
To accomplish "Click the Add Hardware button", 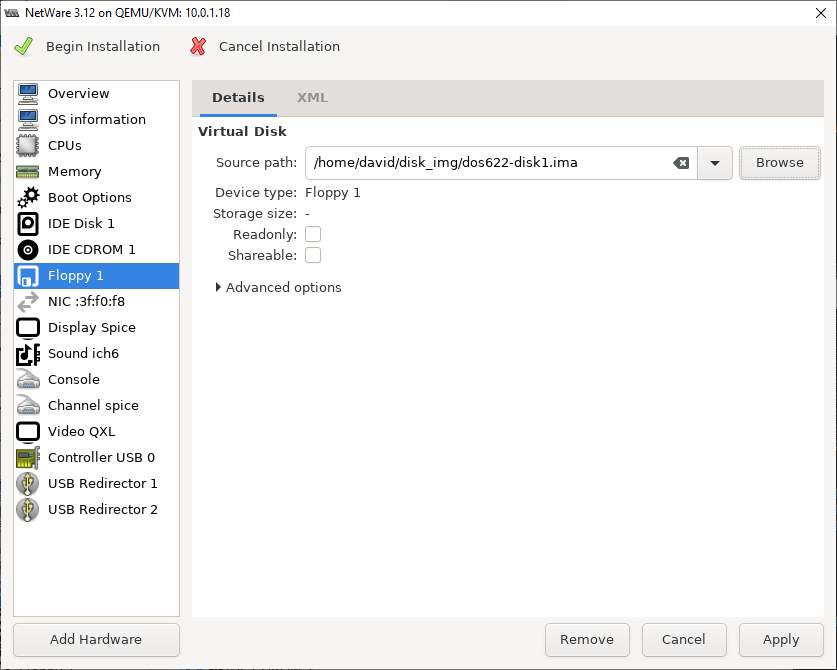I will (x=96, y=640).
